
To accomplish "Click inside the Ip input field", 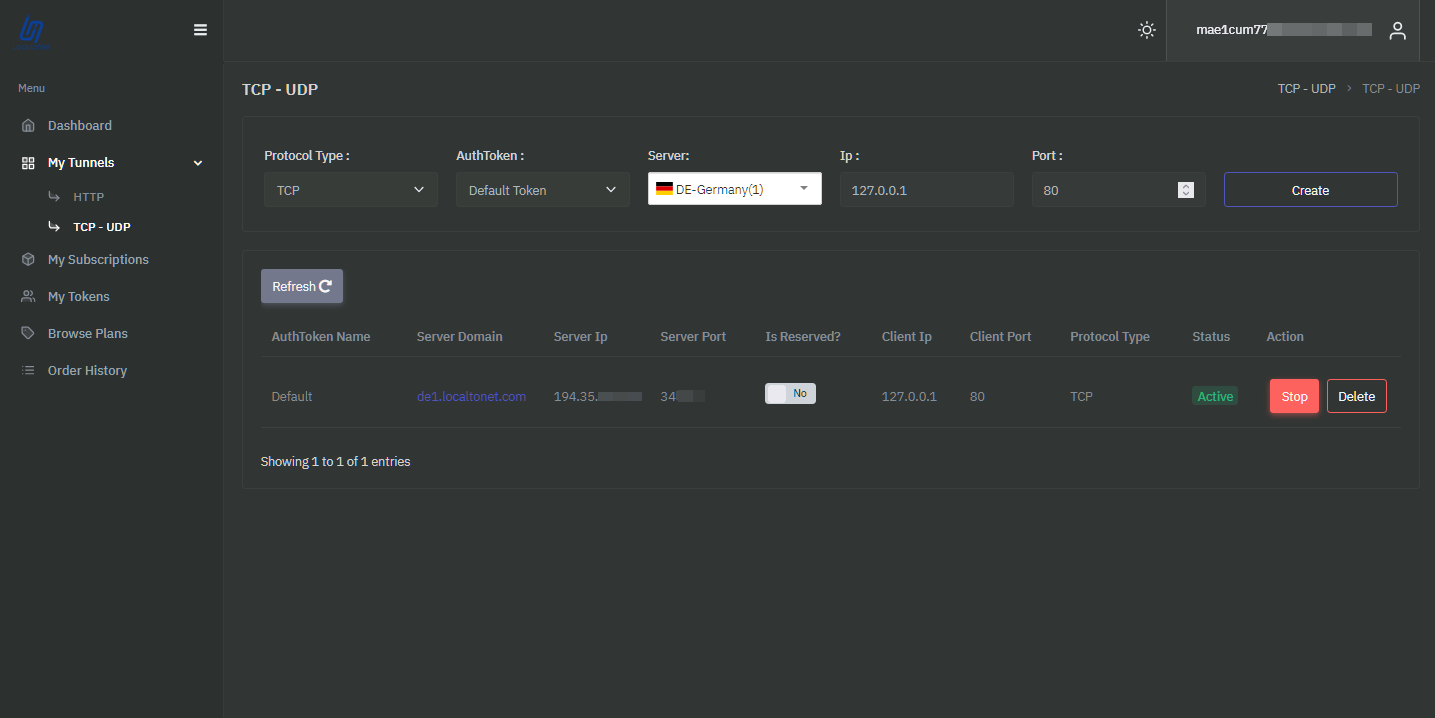I will click(x=926, y=189).
